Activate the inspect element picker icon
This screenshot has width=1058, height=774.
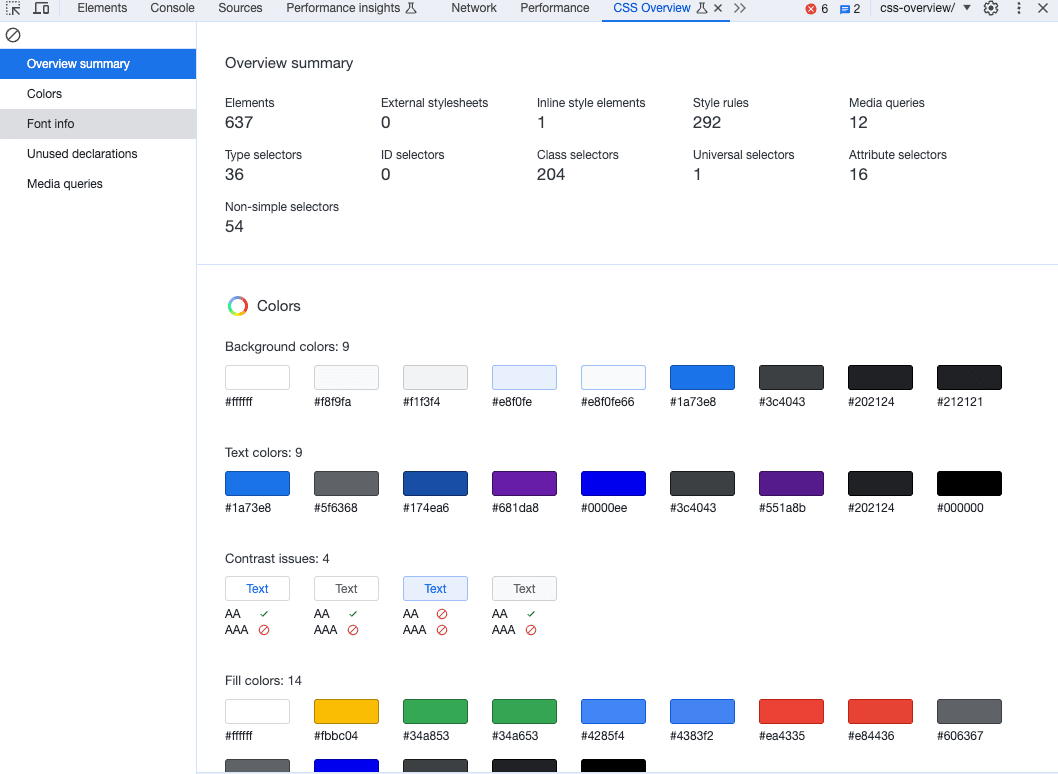[x=14, y=8]
